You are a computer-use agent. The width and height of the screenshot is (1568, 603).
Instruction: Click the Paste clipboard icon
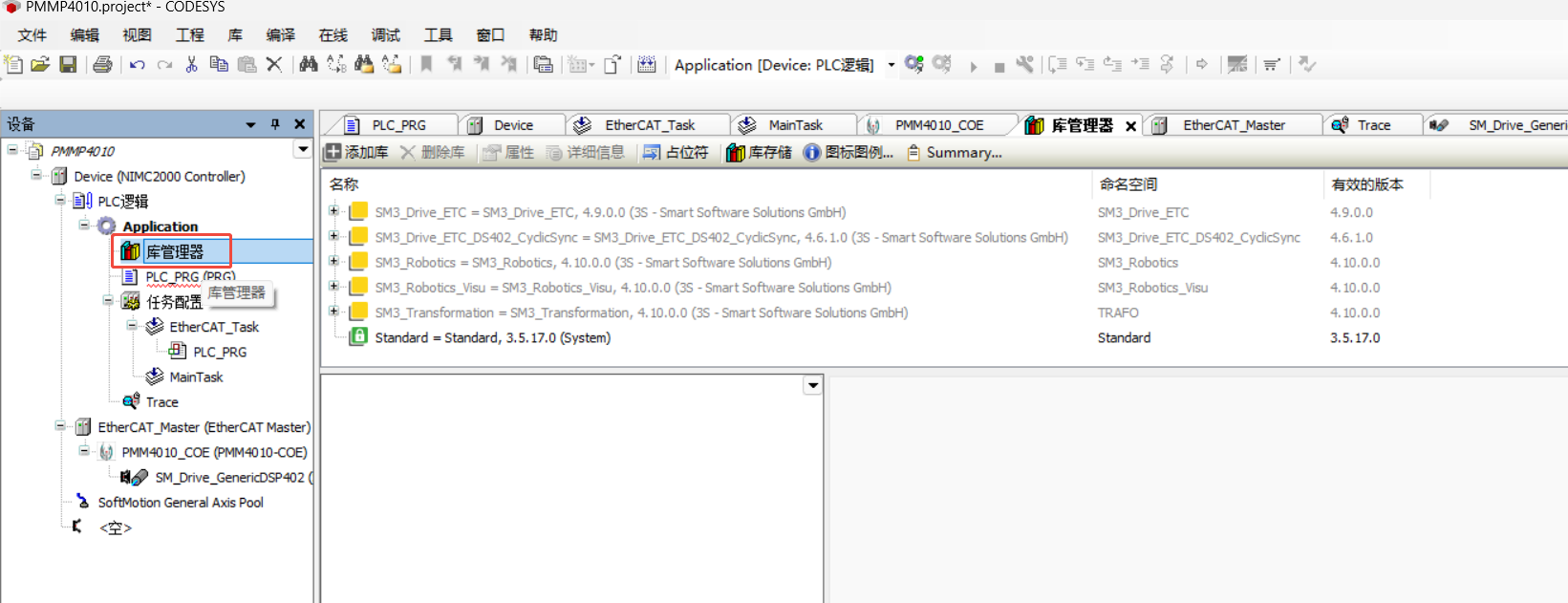click(x=247, y=64)
